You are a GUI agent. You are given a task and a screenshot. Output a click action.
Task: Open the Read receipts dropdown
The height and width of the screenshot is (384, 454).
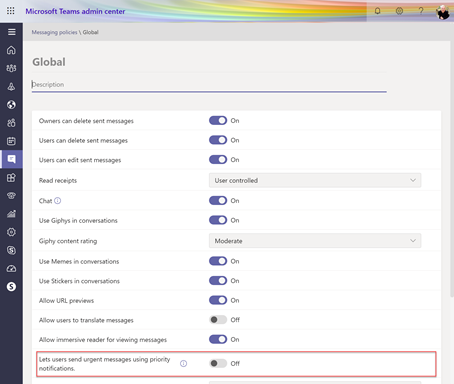pos(315,180)
